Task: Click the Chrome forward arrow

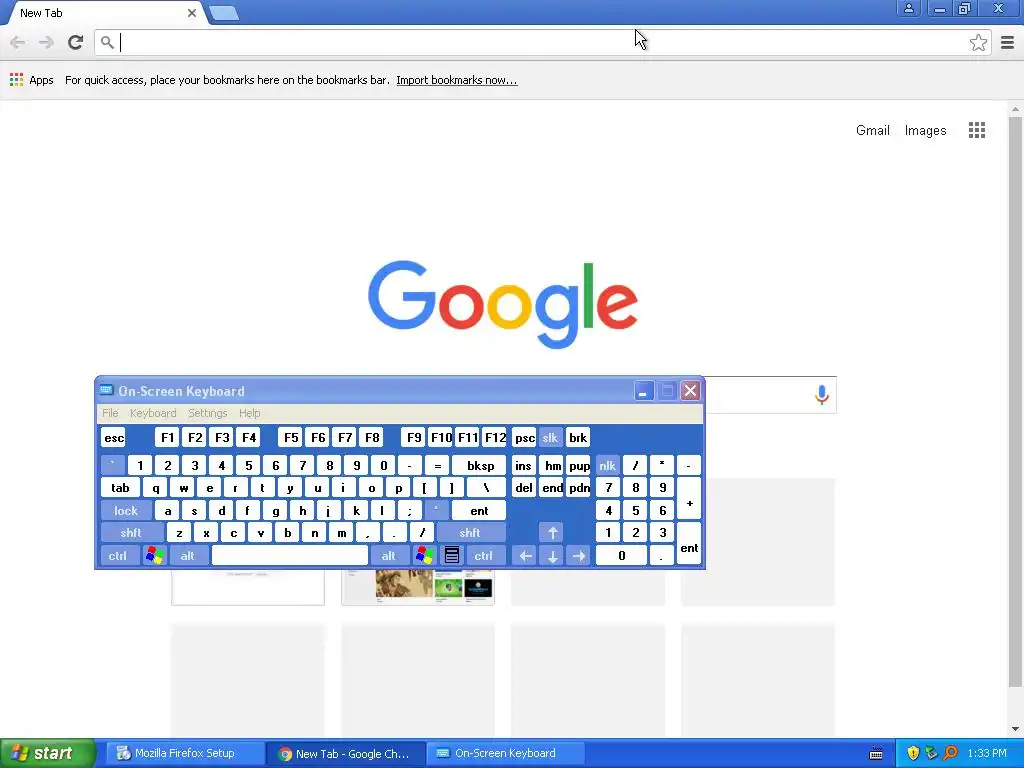Action: [x=46, y=43]
